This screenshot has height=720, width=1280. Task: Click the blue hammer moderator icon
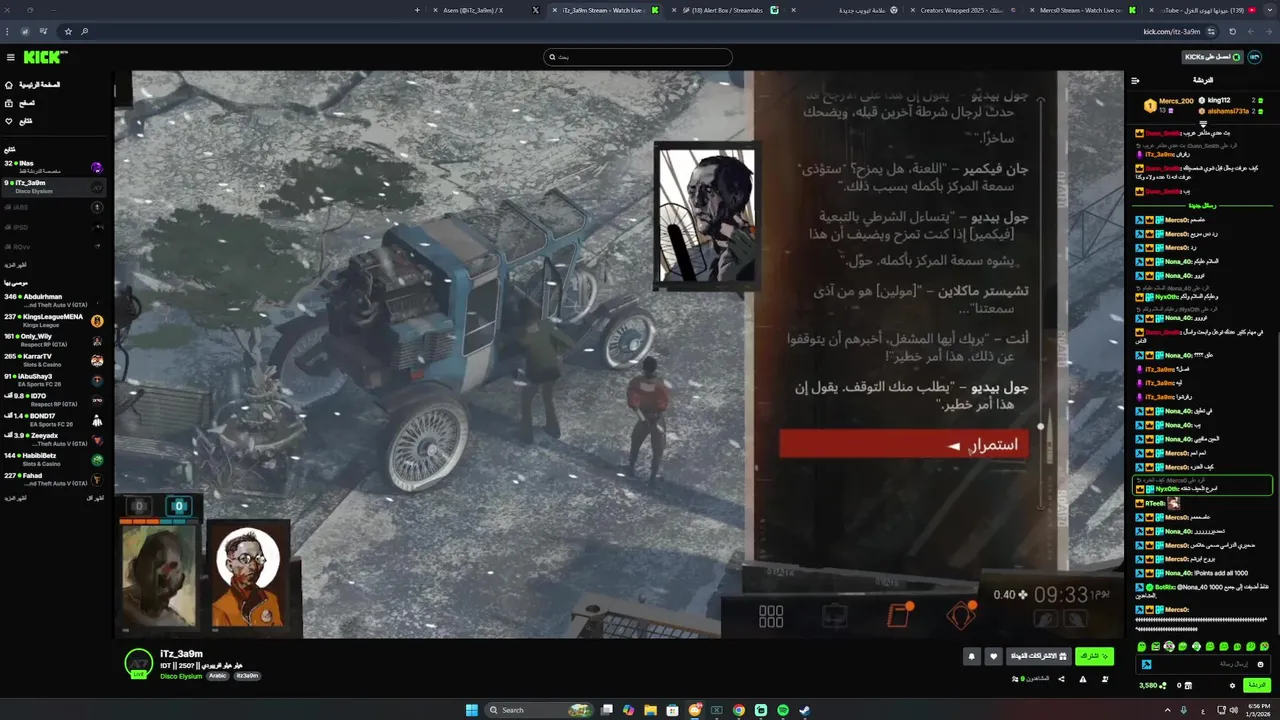coord(1147,664)
